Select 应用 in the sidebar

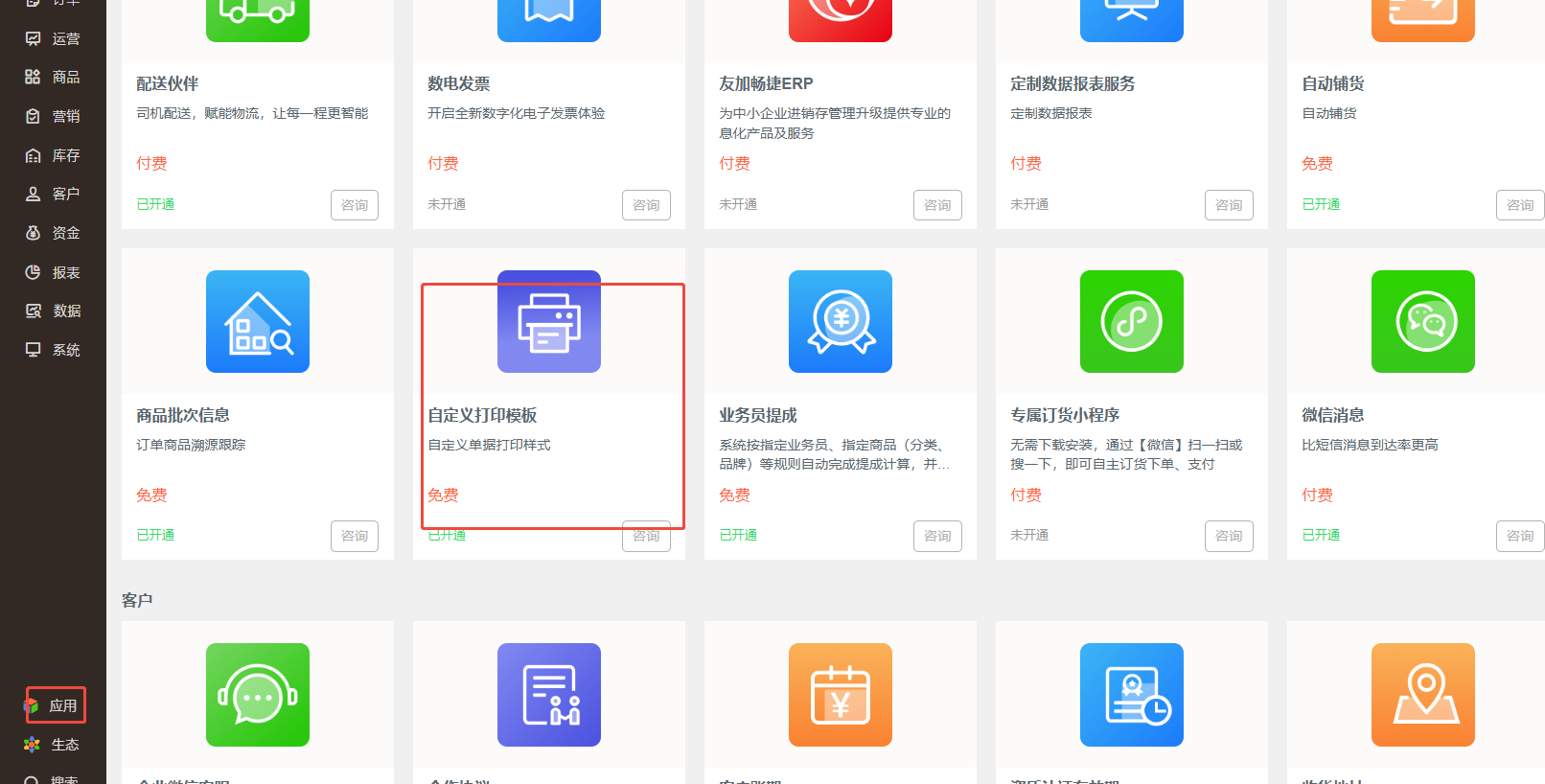tap(53, 705)
